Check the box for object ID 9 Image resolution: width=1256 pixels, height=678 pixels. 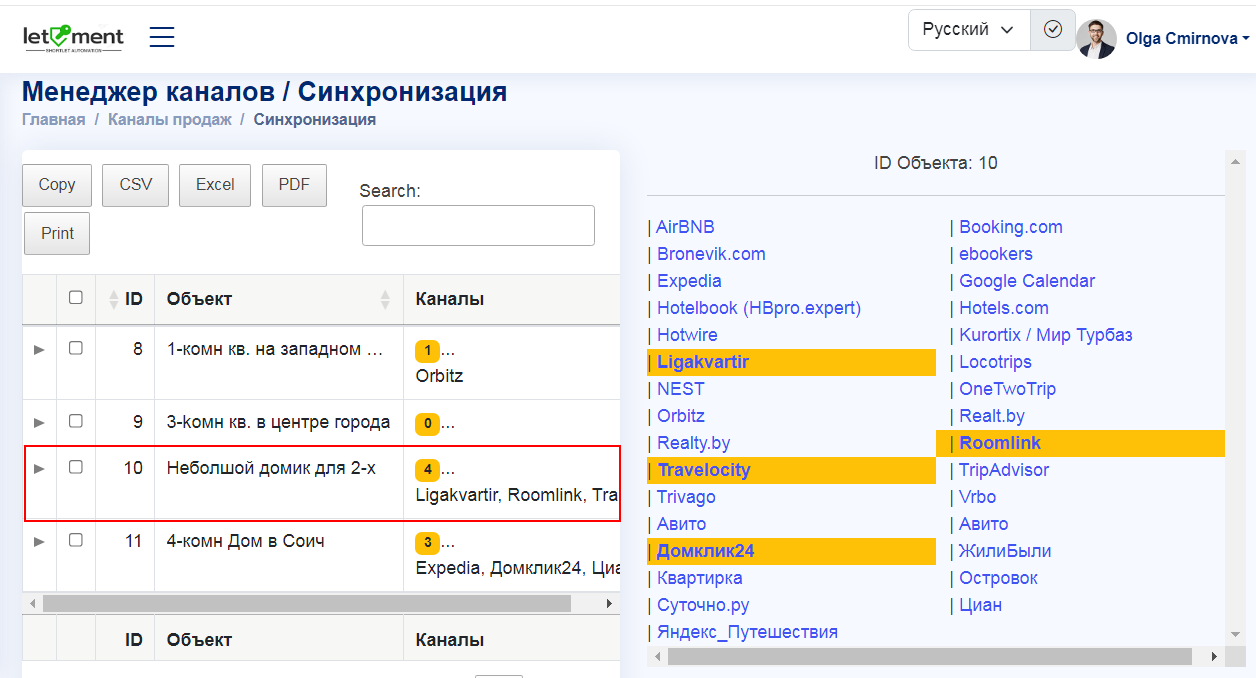[x=76, y=421]
